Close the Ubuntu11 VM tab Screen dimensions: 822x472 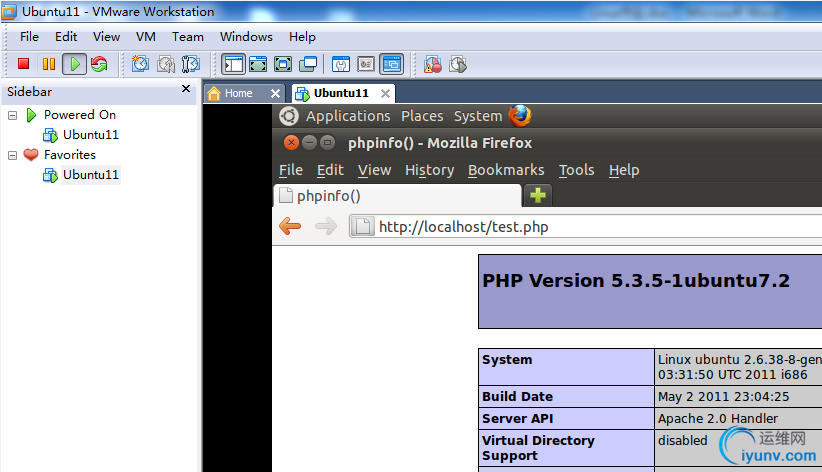pos(385,93)
